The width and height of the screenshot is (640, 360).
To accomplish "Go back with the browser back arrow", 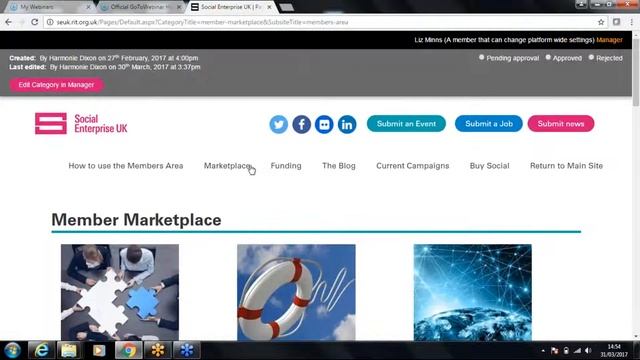I will click(9, 22).
